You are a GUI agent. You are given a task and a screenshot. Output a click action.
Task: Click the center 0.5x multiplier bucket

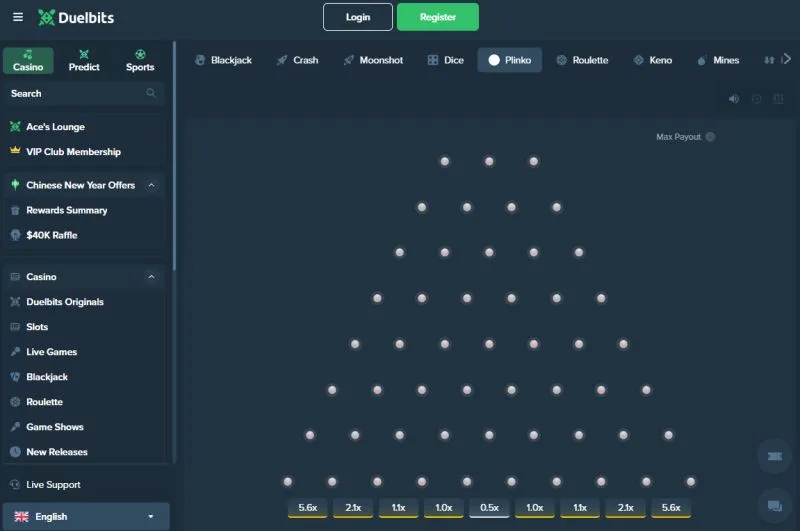(489, 508)
